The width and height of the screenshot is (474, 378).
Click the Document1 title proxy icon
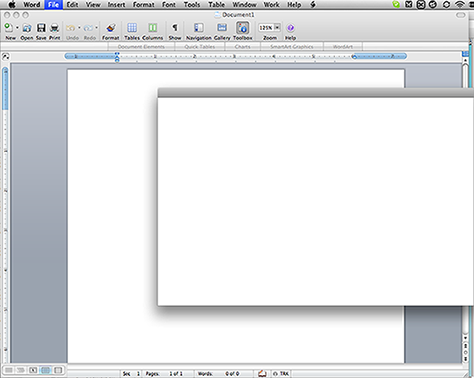click(217, 15)
